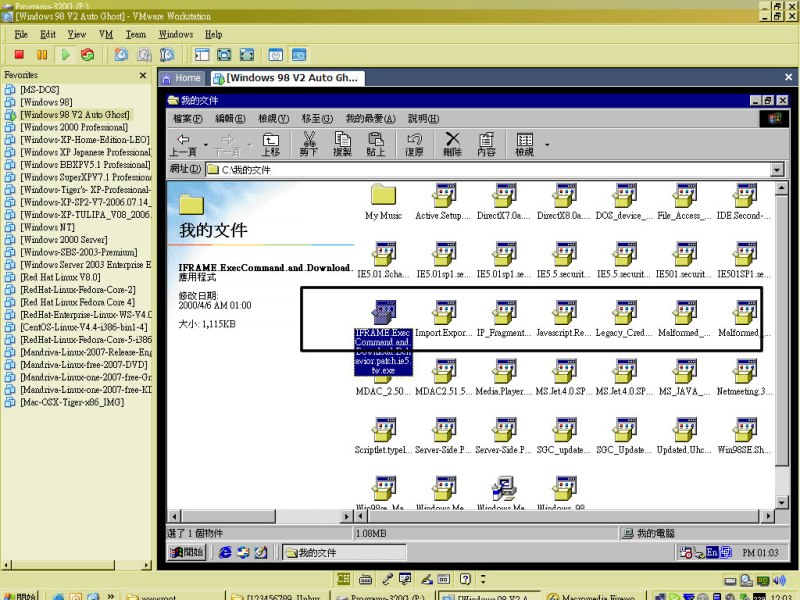Click the VMware green Power On button
The height and width of the screenshot is (600, 800).
[65, 54]
